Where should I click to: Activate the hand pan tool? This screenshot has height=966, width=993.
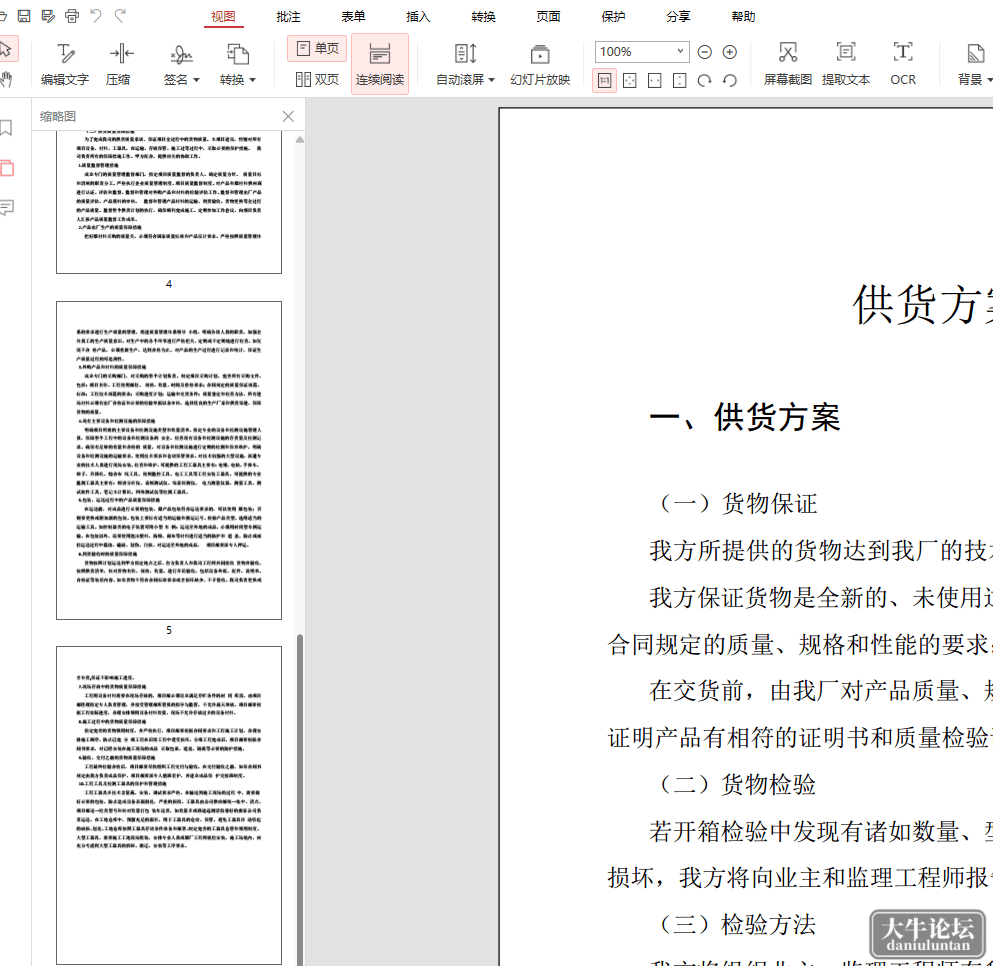tap(6, 79)
